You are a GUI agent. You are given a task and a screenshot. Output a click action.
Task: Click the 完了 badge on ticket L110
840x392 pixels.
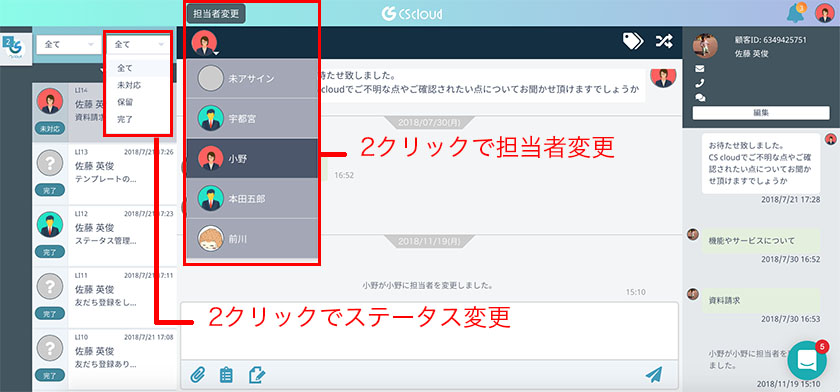point(50,375)
